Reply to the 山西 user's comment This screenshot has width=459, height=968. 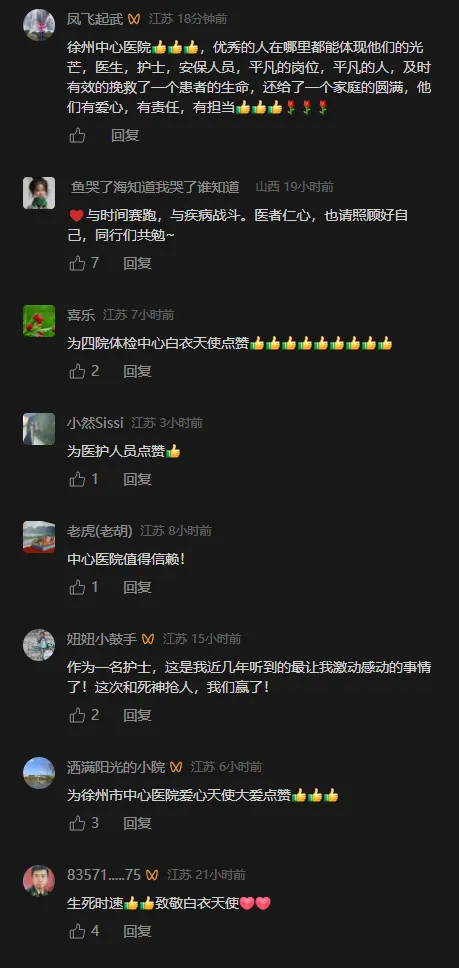click(138, 263)
